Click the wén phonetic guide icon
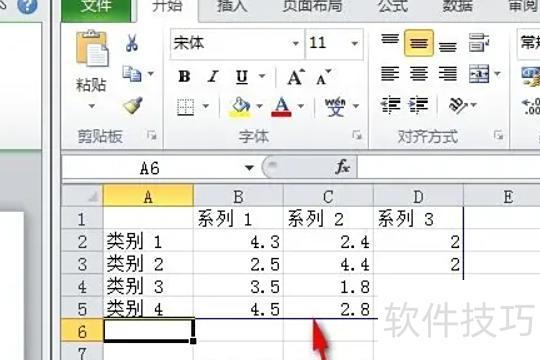540x360 pixels. [335, 106]
